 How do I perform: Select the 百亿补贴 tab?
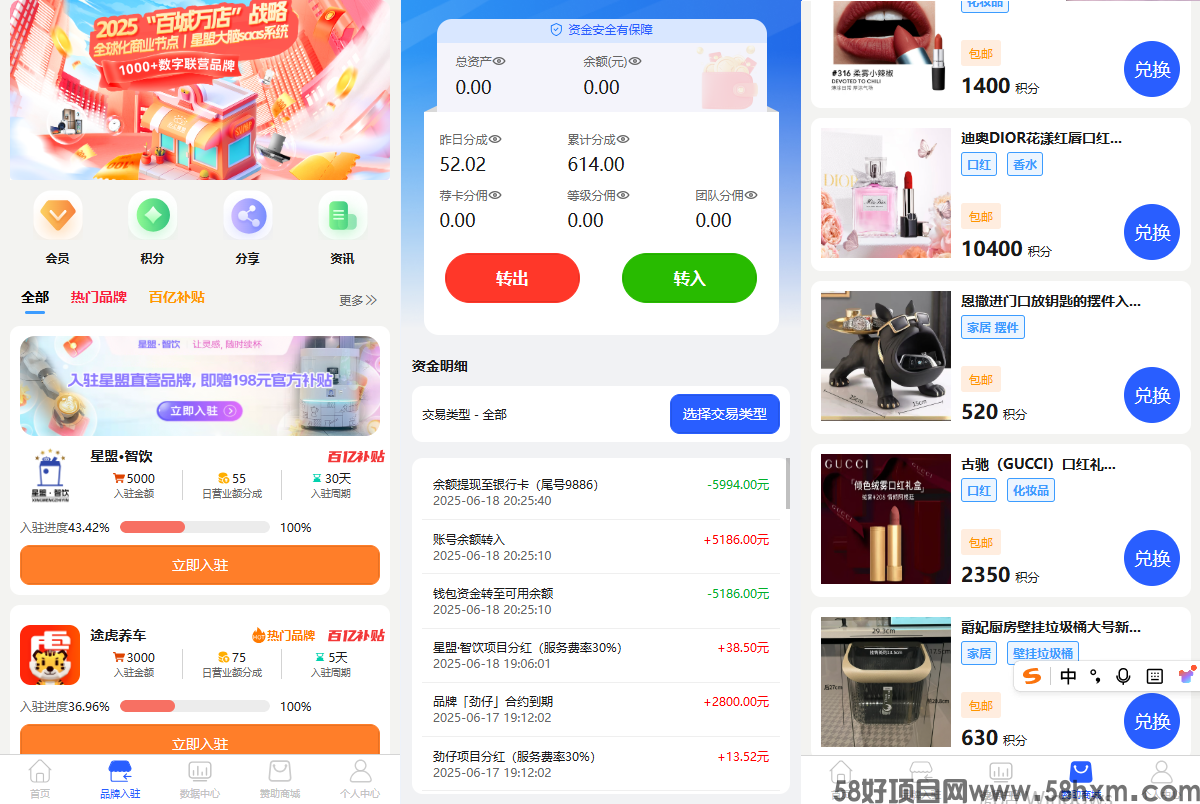tap(177, 297)
